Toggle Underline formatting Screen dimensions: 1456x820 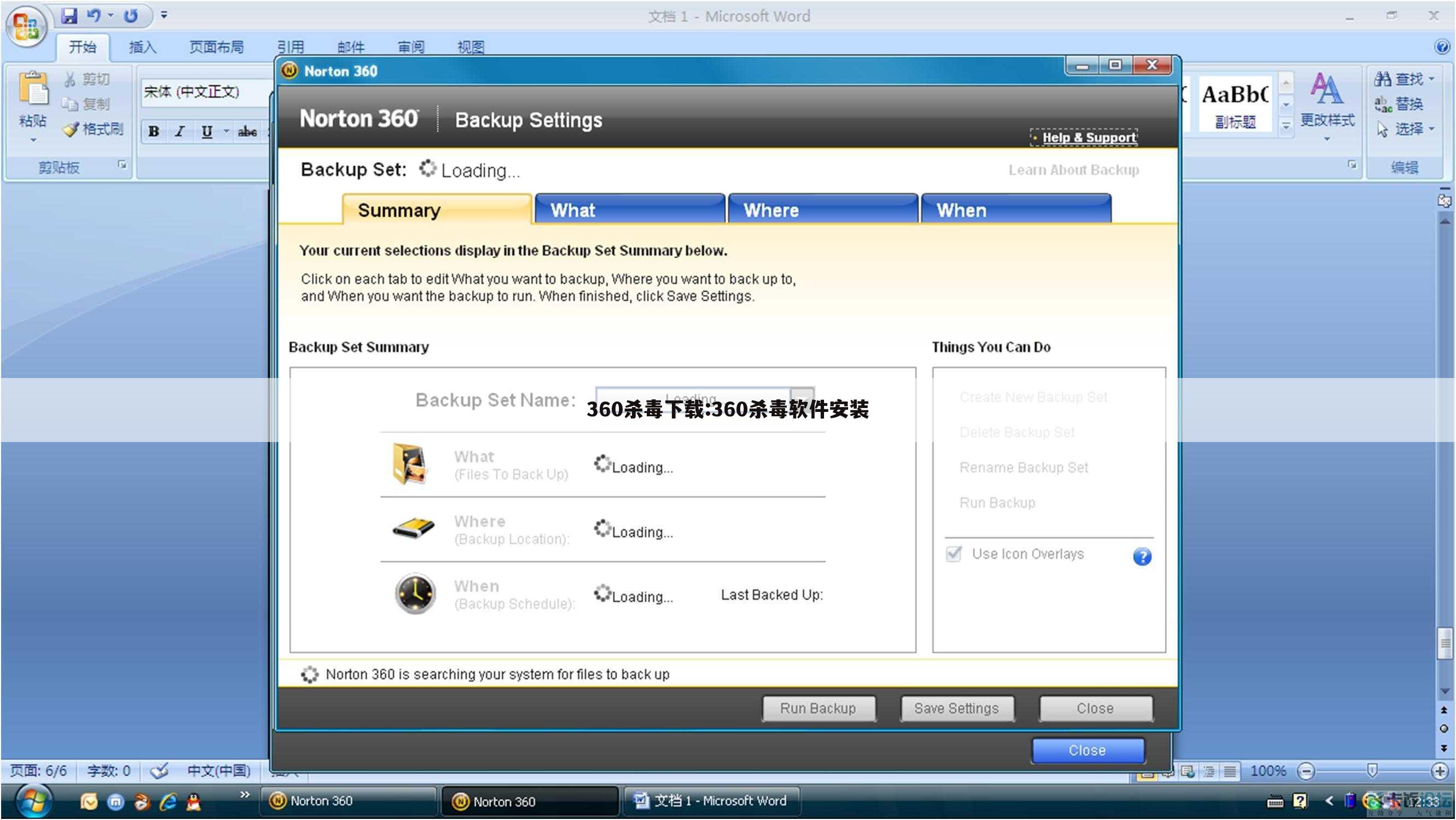(207, 132)
